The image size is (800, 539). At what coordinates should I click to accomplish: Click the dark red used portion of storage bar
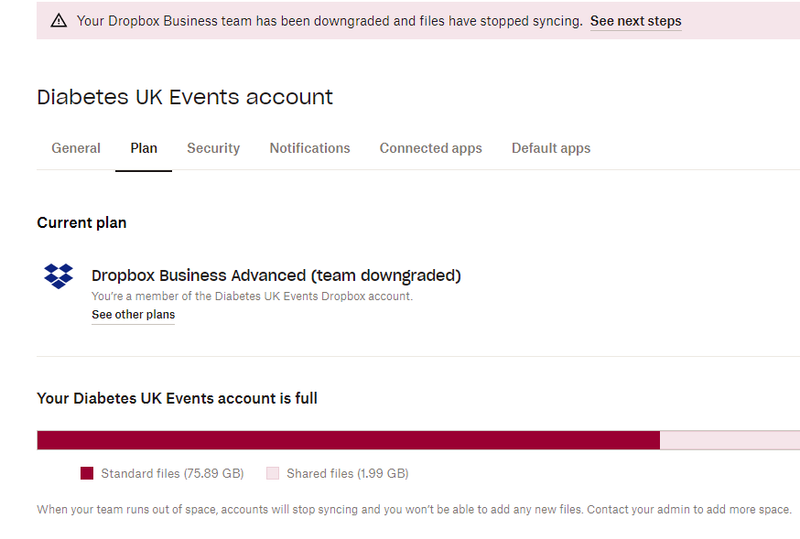[x=348, y=440]
